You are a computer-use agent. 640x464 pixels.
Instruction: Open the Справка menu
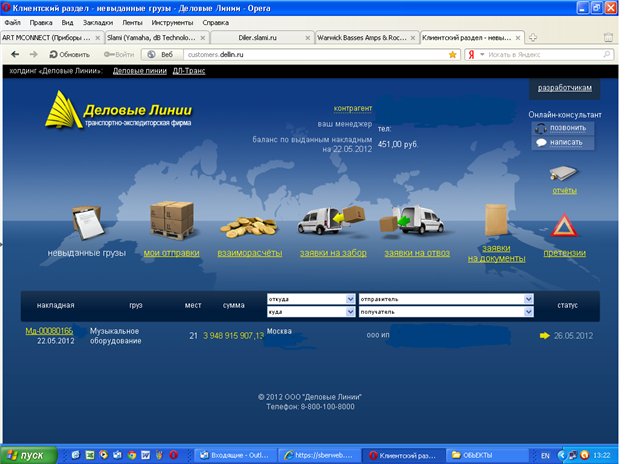point(216,22)
